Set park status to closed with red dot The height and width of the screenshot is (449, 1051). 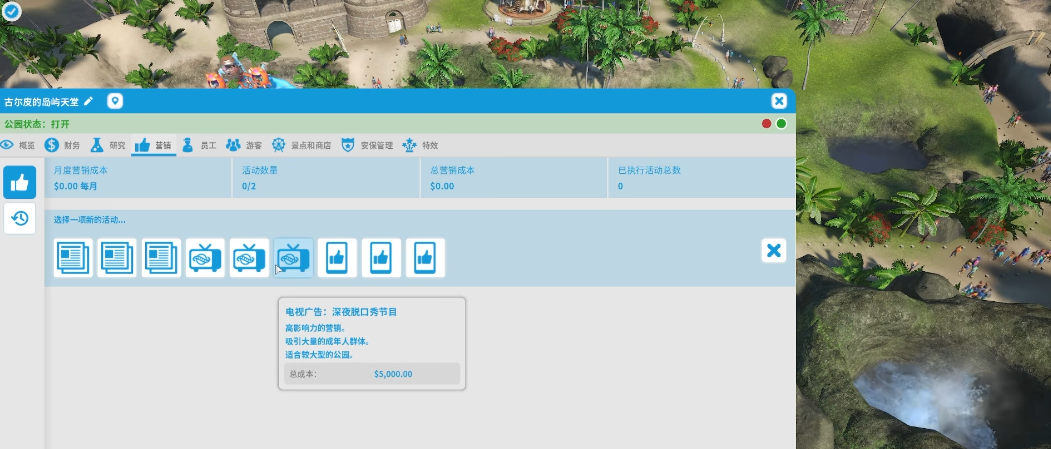767,123
